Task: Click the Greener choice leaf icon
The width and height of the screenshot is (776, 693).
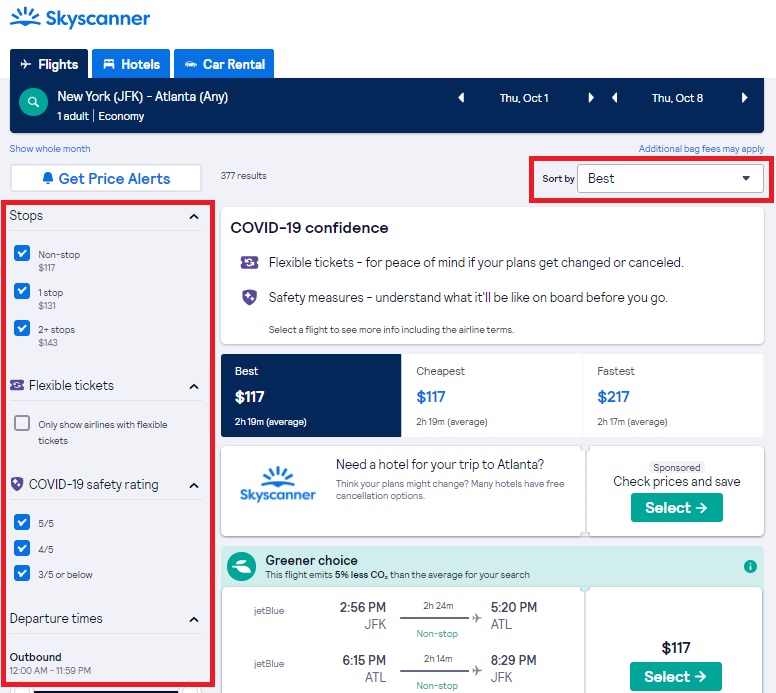Action: pyautogui.click(x=242, y=566)
